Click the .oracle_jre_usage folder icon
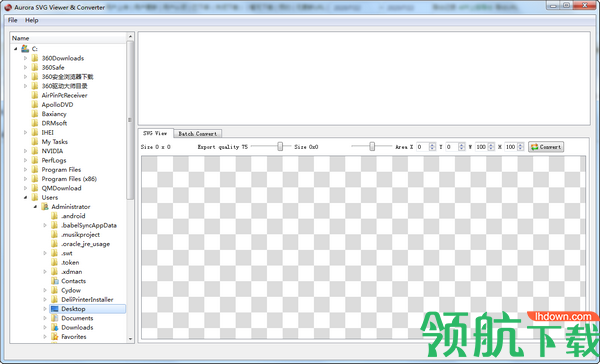The height and width of the screenshot is (364, 600). [x=54, y=244]
